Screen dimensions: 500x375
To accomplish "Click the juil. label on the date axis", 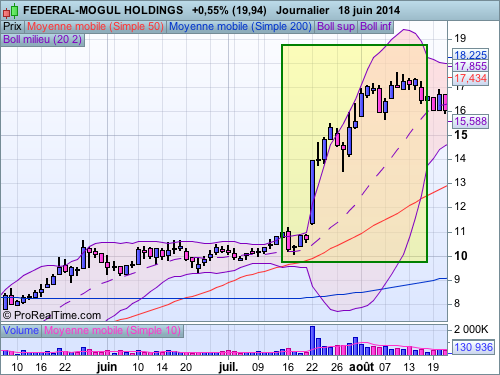I will [228, 367].
